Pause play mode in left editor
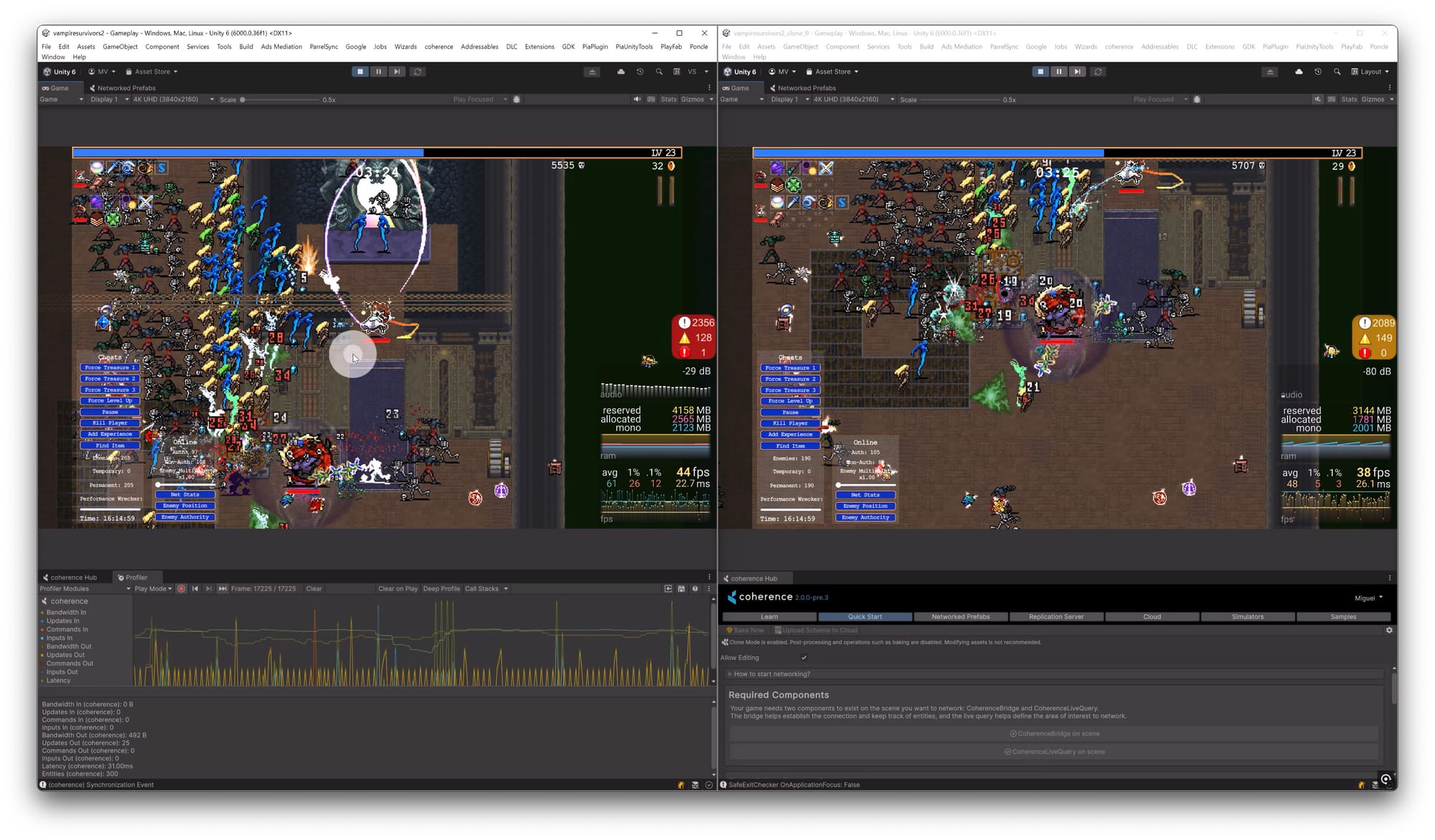The image size is (1435, 840). pos(378,72)
